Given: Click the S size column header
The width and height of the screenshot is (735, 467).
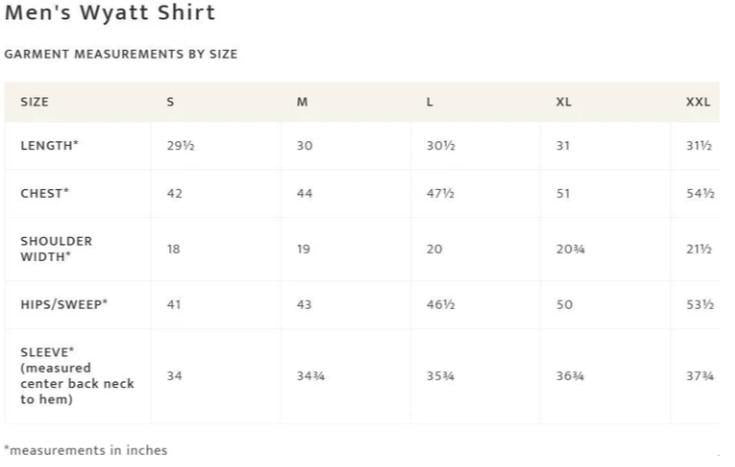Looking at the screenshot, I should [x=170, y=102].
